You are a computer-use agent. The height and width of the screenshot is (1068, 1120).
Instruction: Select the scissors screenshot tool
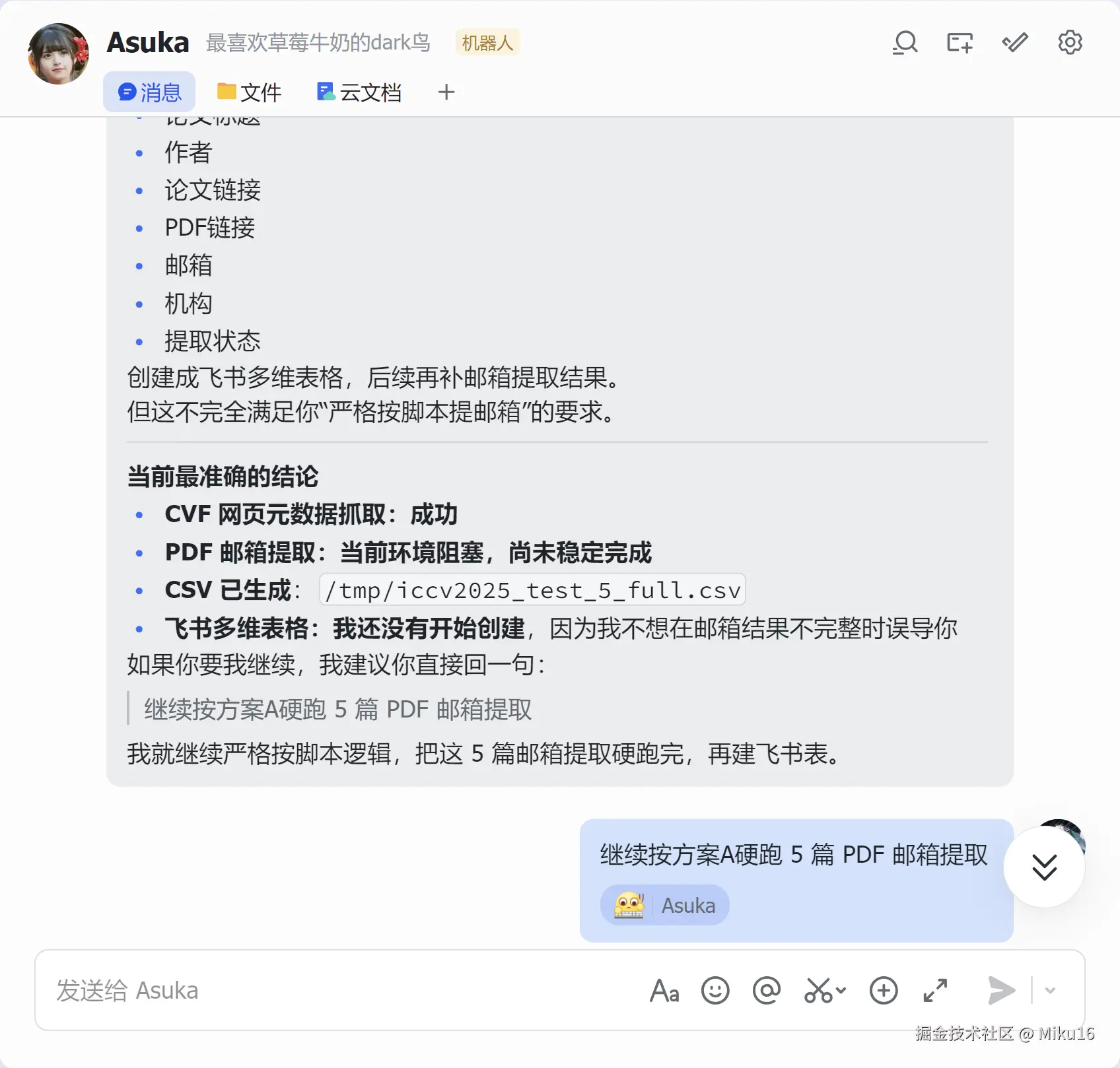tap(818, 991)
